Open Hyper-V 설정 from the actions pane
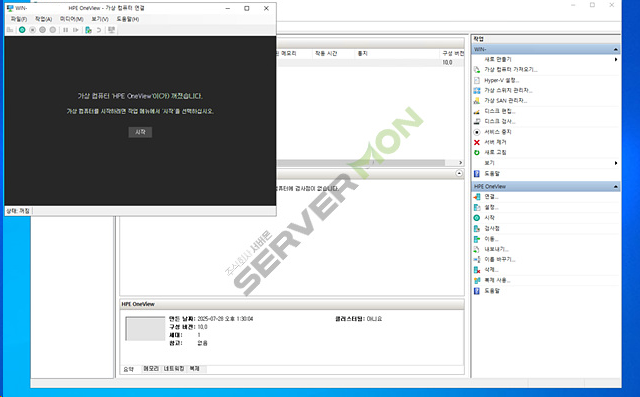 tap(502, 80)
